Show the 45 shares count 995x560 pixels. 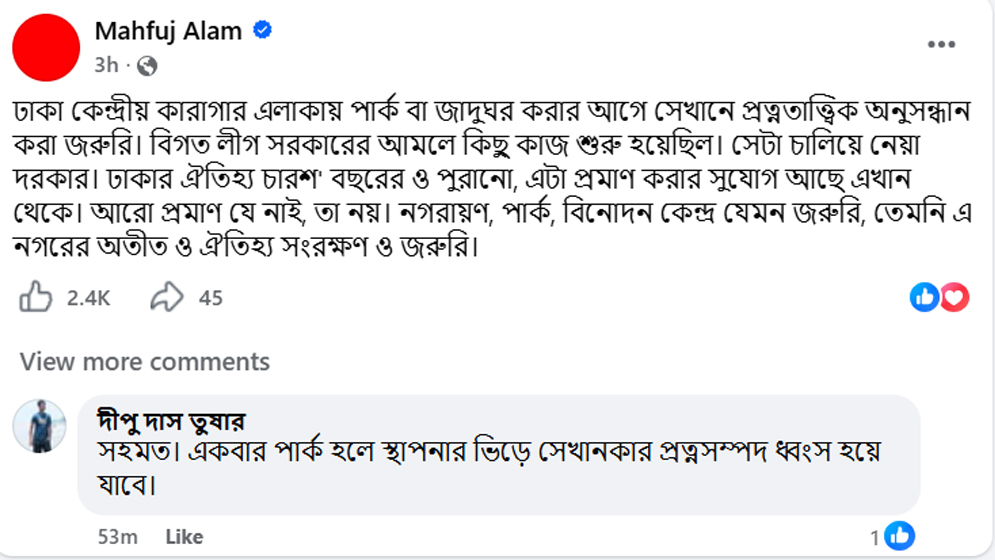tap(211, 298)
